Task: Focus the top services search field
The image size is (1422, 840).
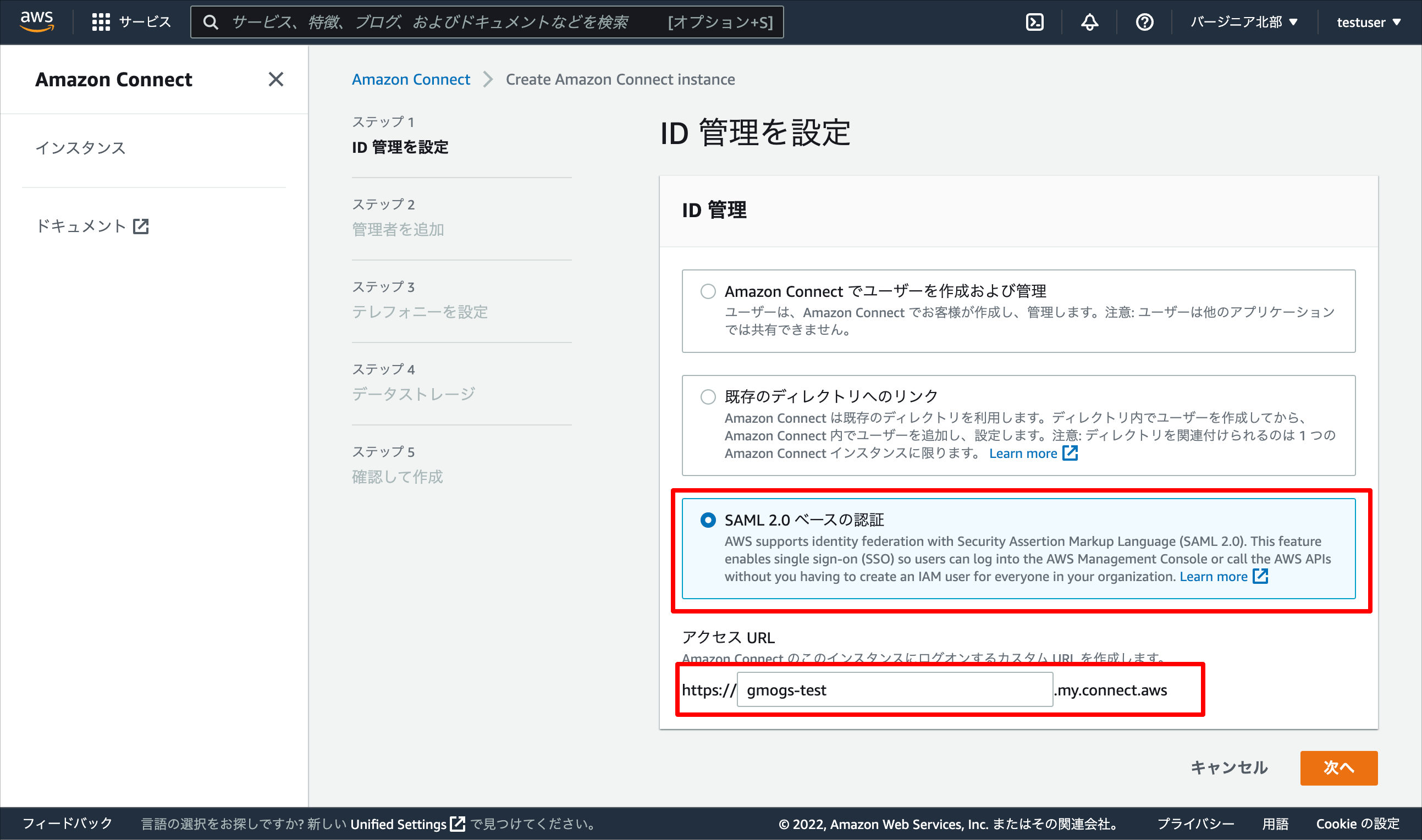Action: point(487,22)
